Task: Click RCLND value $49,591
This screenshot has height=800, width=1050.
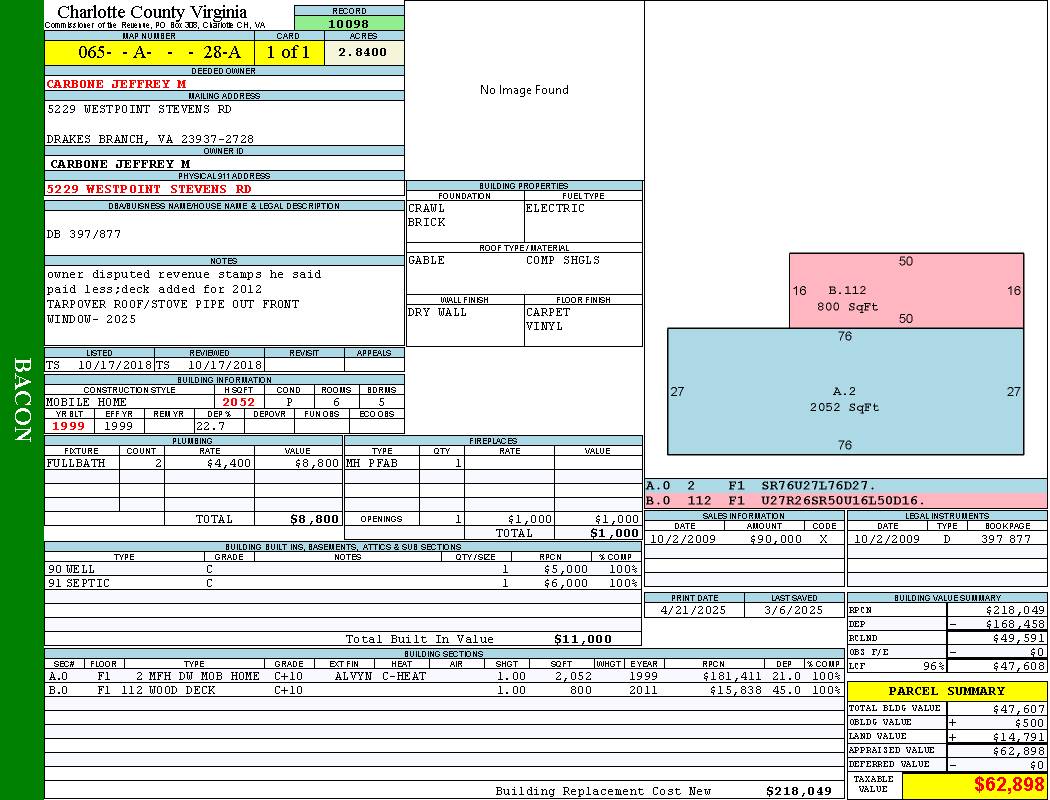Action: 1019,638
